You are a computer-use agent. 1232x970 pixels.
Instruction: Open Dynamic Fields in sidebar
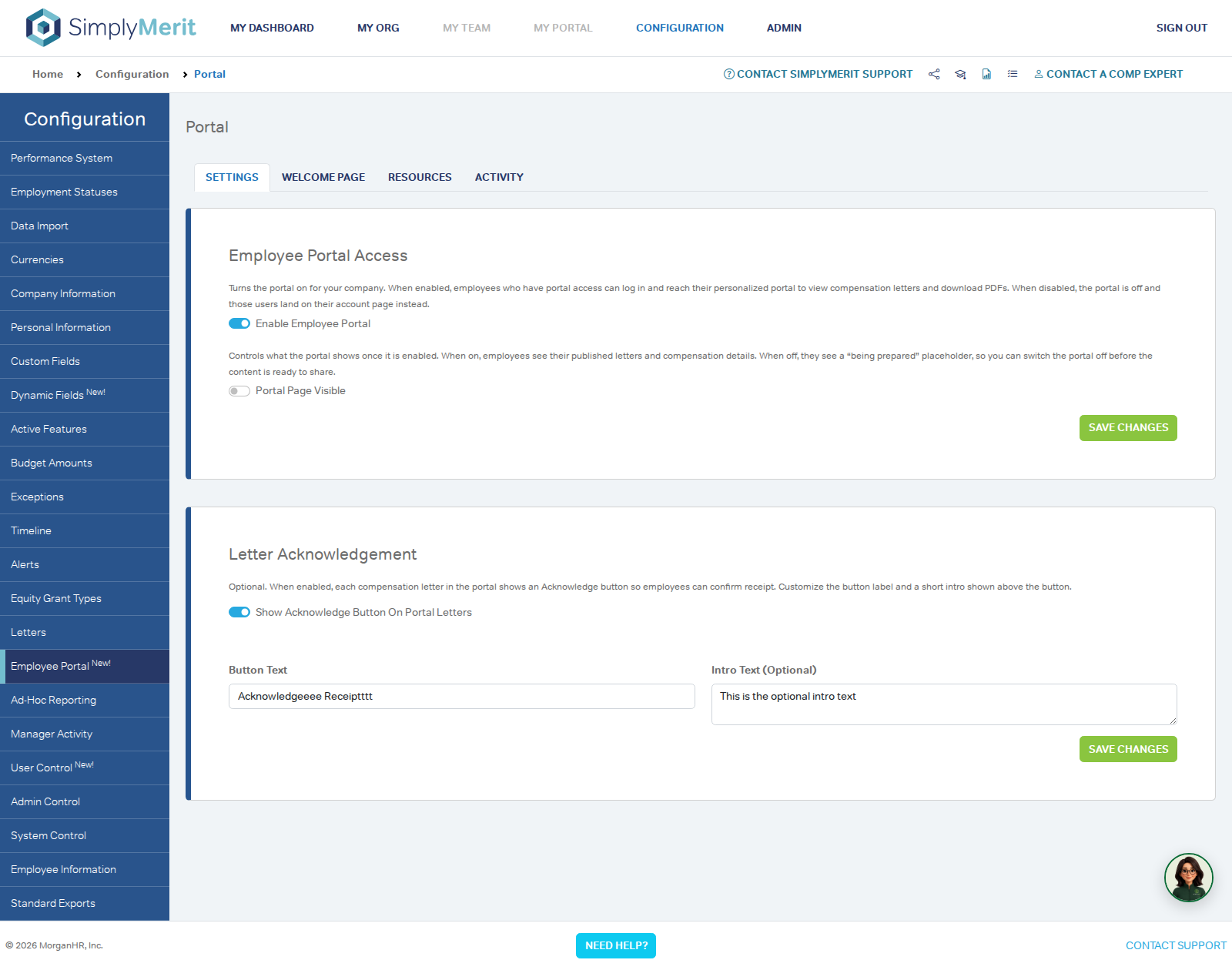(x=85, y=396)
